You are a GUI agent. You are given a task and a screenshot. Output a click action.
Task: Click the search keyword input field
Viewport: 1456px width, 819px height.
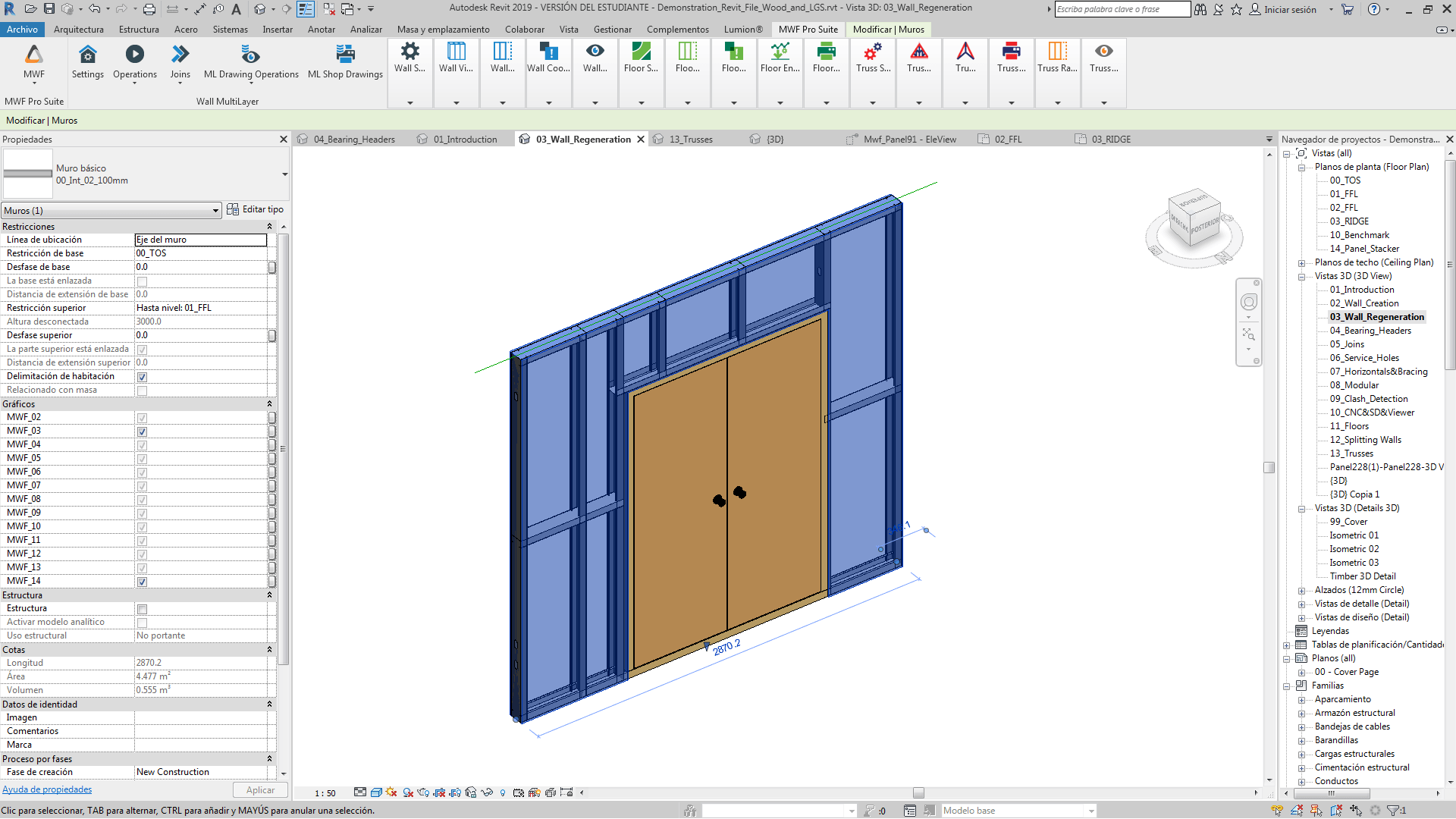pos(1122,9)
